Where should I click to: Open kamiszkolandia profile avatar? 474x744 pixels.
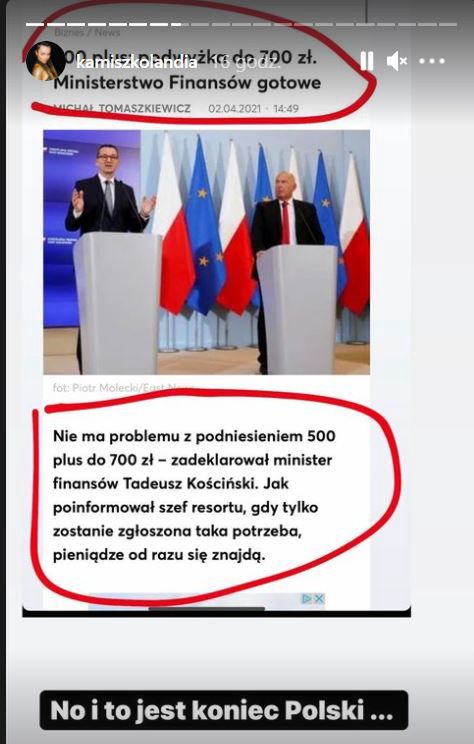46,61
